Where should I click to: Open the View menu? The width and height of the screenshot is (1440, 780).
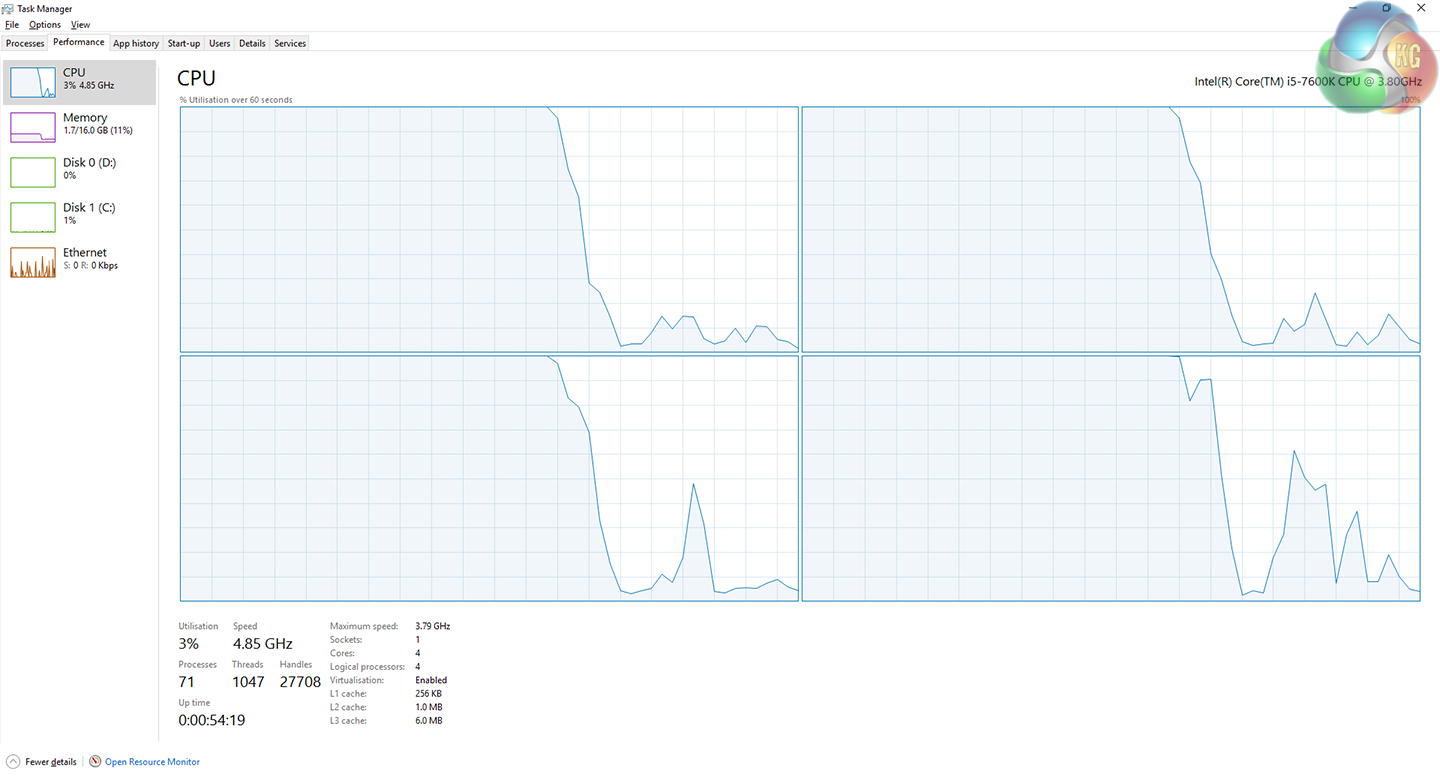(x=81, y=25)
